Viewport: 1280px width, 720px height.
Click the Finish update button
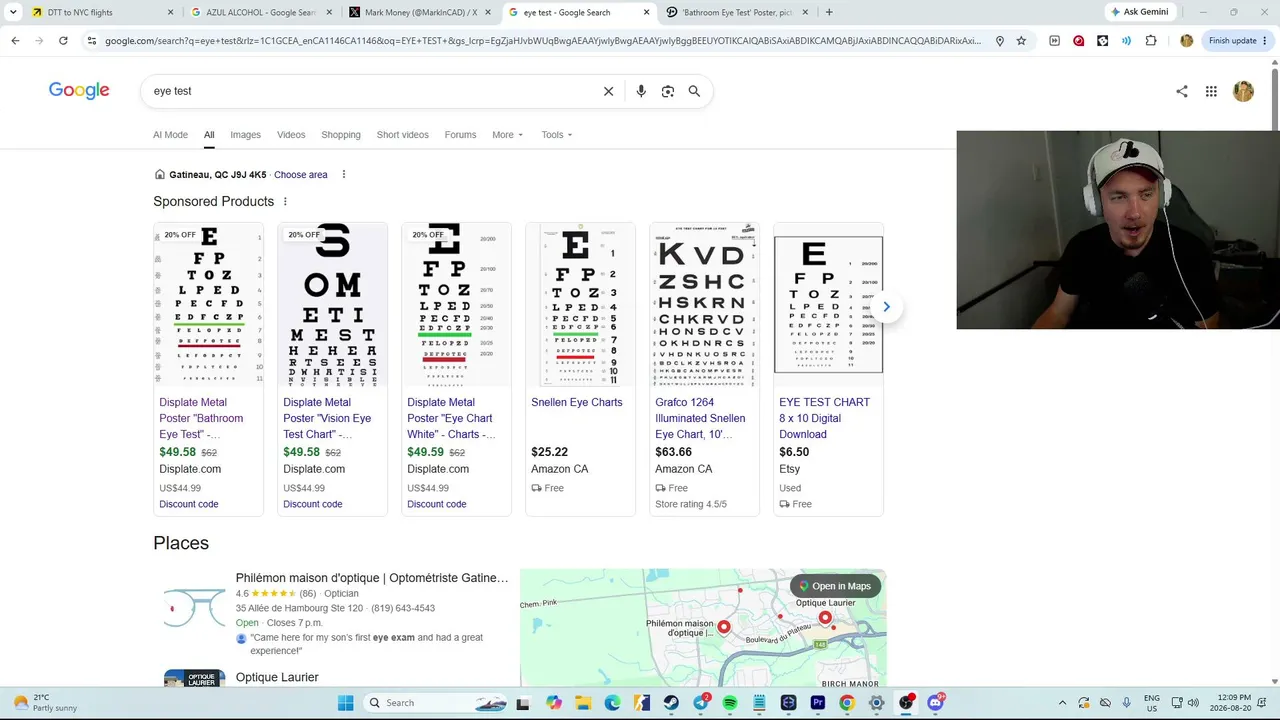coord(1238,41)
